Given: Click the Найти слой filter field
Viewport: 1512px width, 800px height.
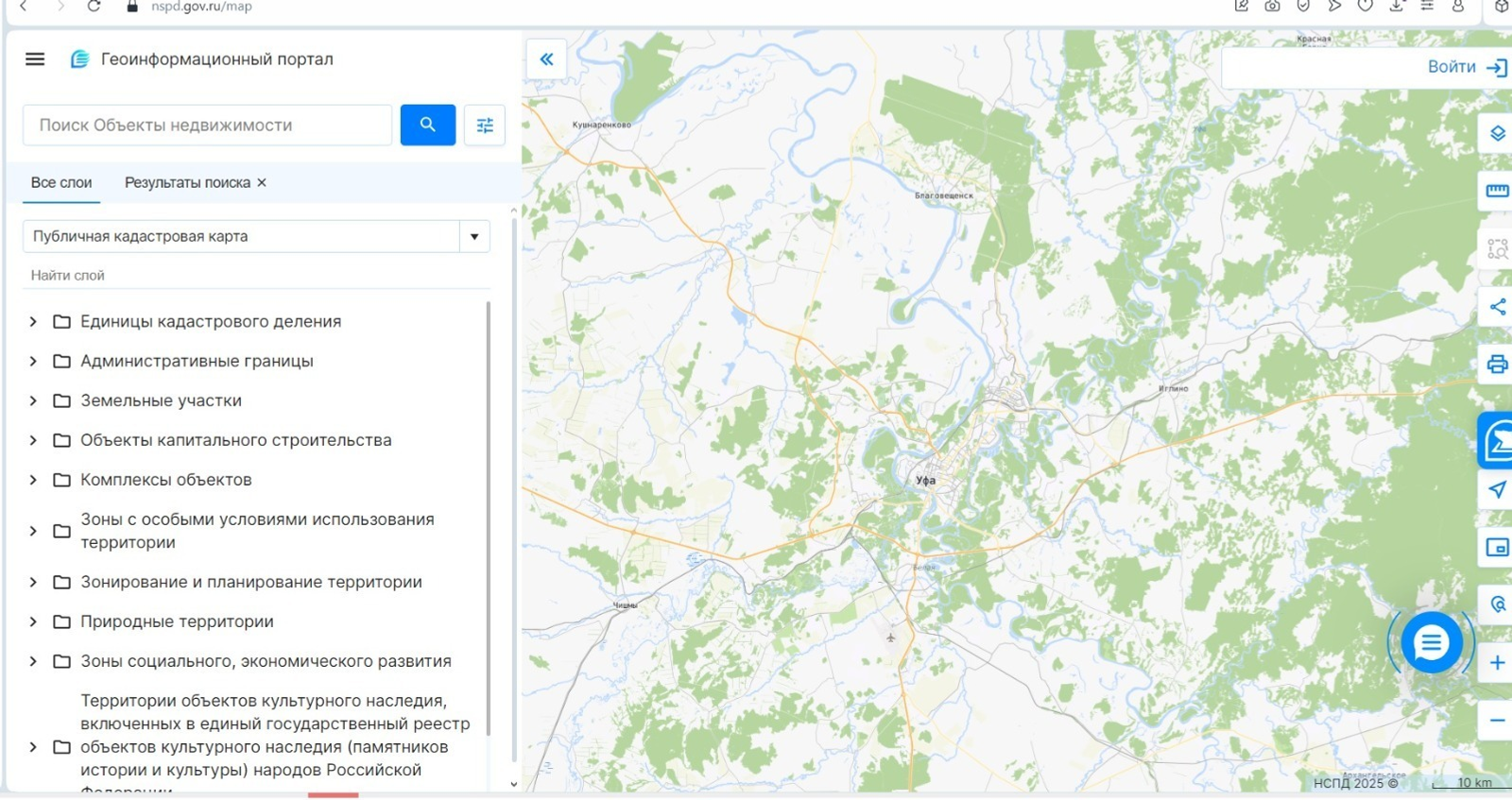Looking at the screenshot, I should click(x=255, y=275).
